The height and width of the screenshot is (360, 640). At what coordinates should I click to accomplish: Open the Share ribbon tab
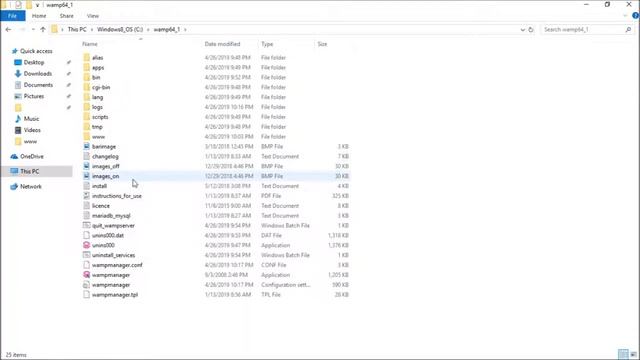point(67,16)
